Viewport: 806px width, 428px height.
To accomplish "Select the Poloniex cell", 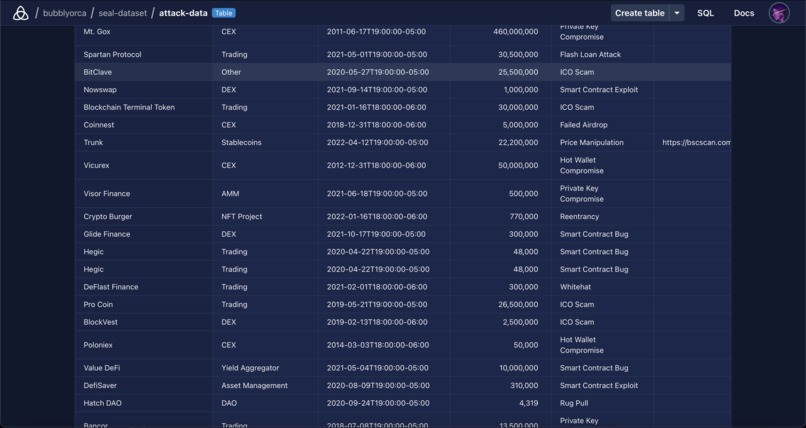I will tap(144, 345).
